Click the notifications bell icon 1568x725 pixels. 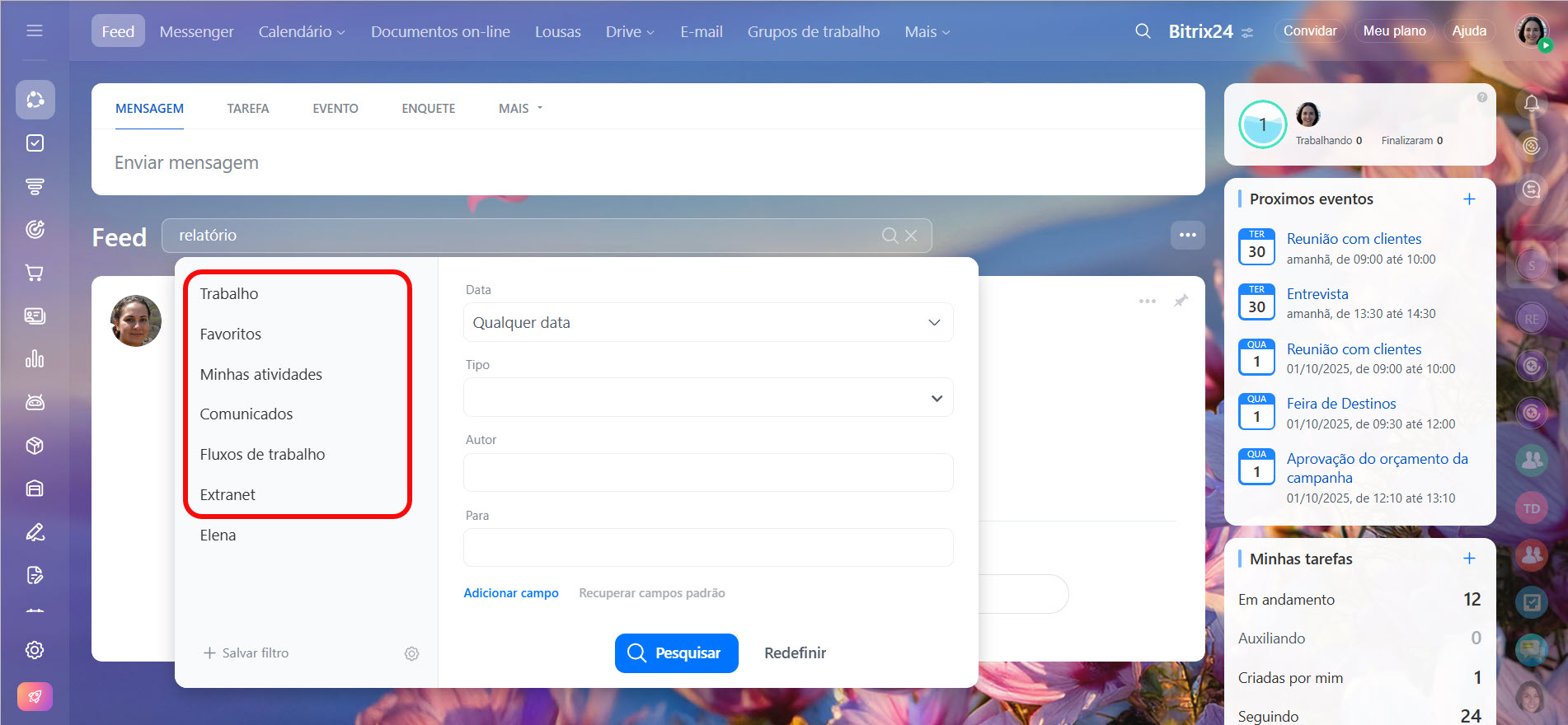(x=1531, y=103)
